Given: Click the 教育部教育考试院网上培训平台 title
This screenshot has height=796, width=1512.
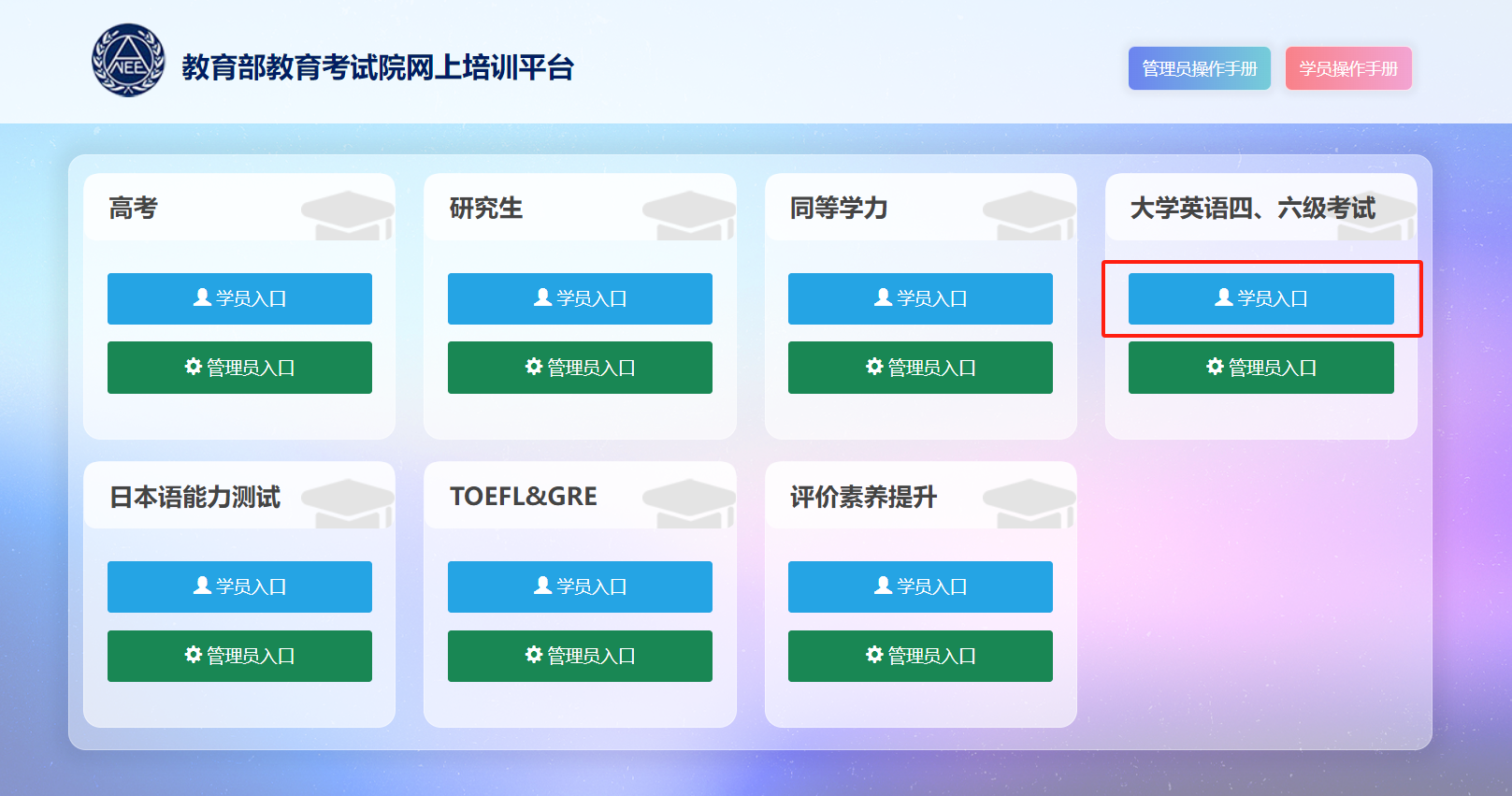Looking at the screenshot, I should click(378, 67).
